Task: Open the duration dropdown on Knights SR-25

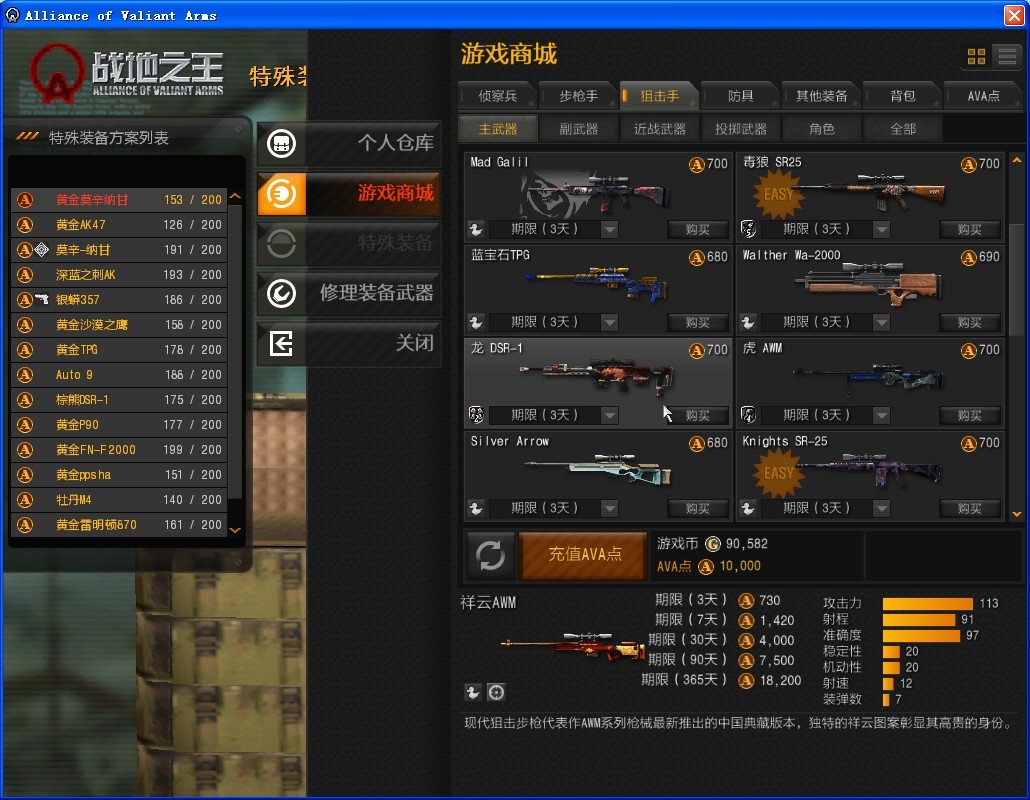Action: tap(882, 508)
